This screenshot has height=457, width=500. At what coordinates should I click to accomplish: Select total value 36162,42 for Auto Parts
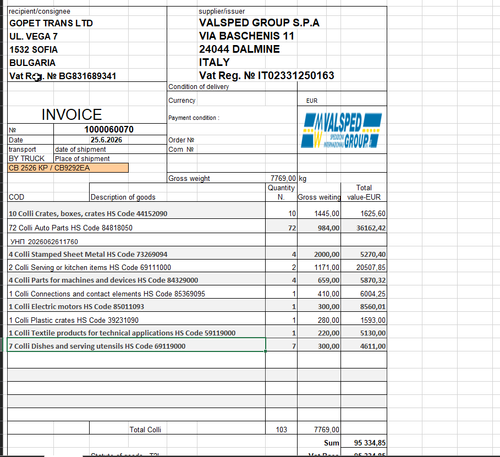(371, 228)
